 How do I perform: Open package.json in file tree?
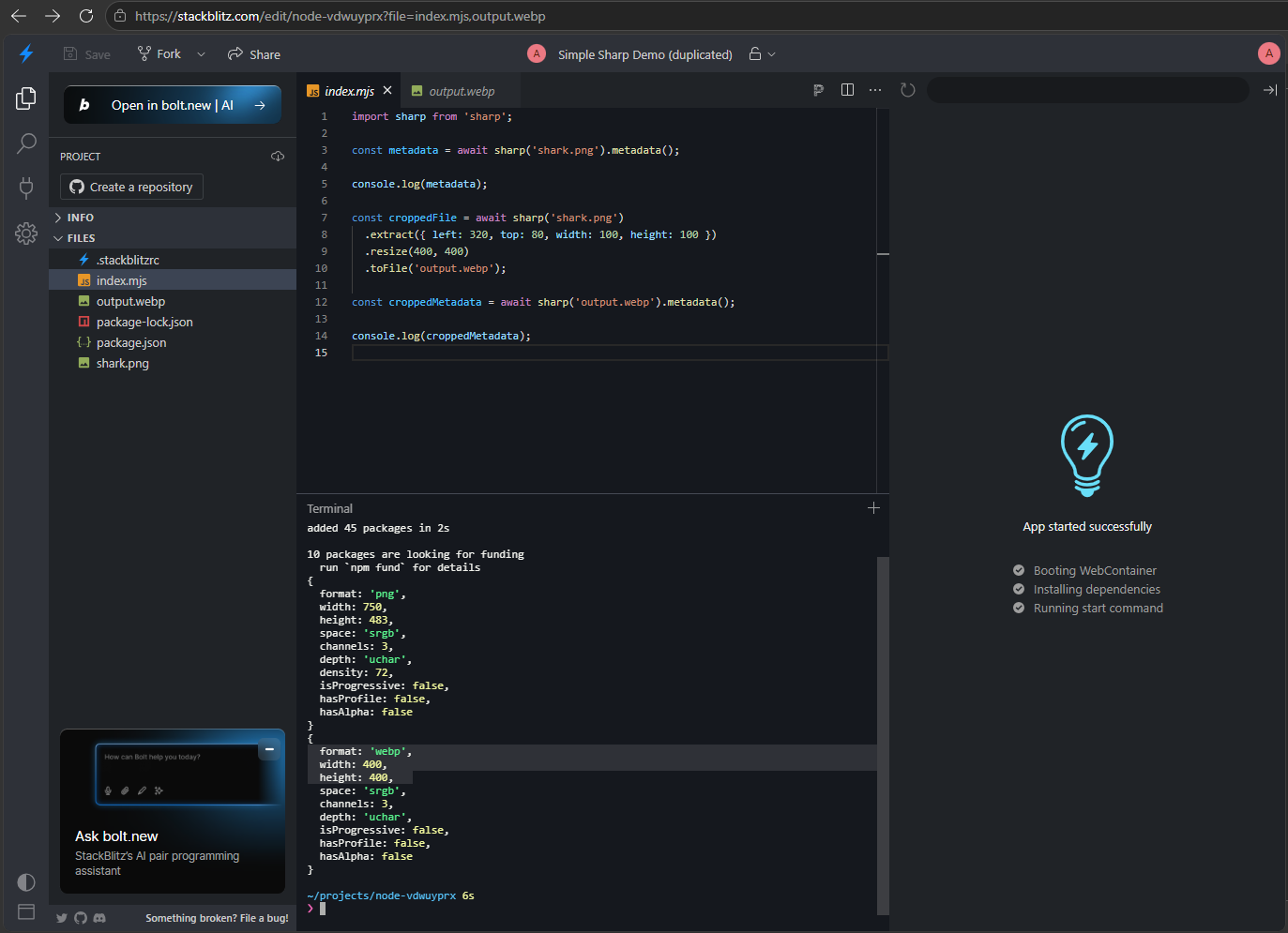[173, 342]
